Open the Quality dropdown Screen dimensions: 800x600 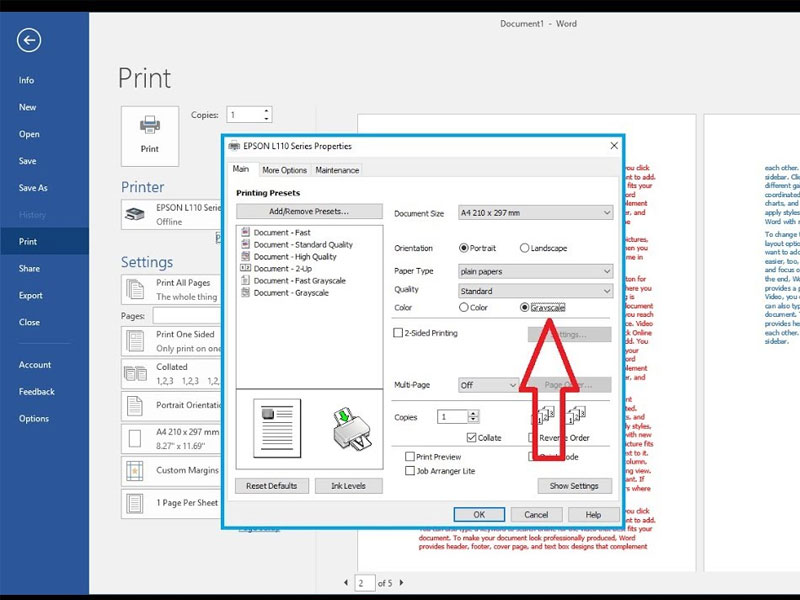coord(536,291)
